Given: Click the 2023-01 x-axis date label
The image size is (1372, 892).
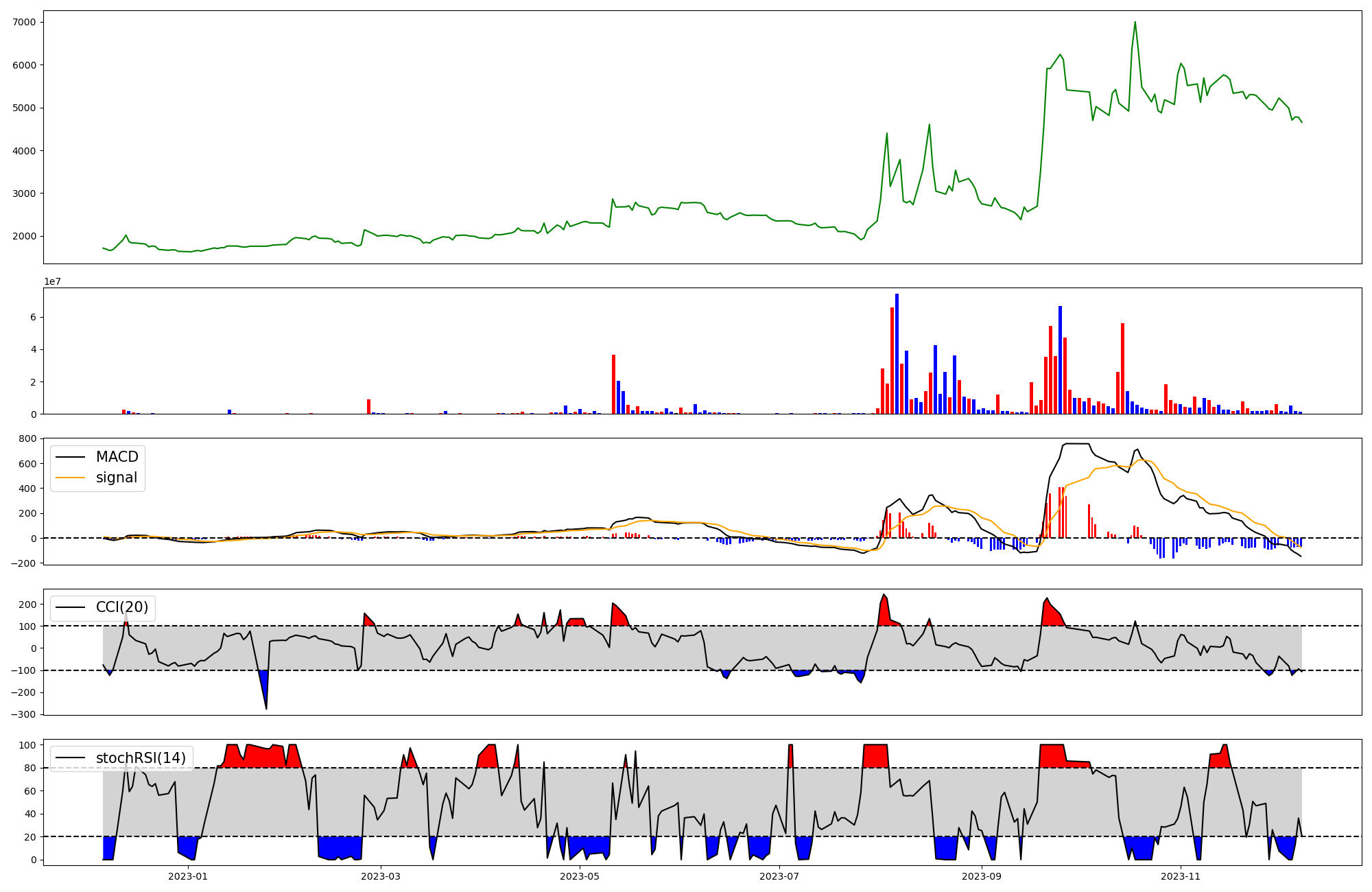Looking at the screenshot, I should click(x=187, y=876).
